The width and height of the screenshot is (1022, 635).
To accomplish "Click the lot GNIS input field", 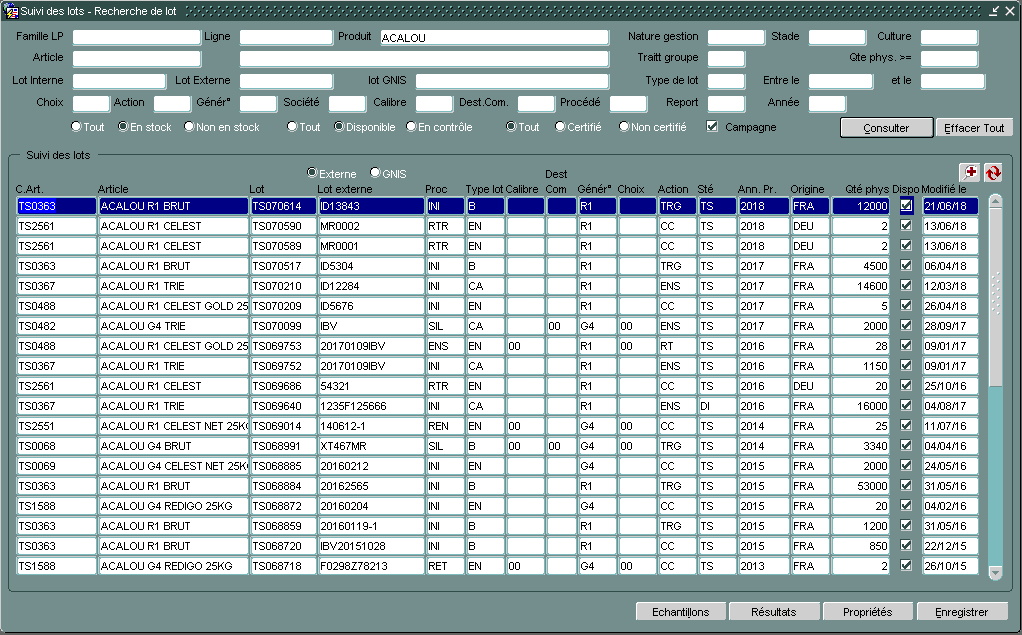I will [x=512, y=81].
